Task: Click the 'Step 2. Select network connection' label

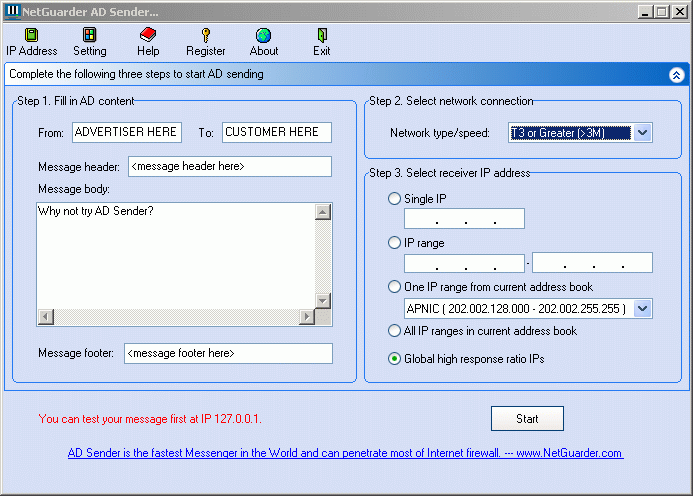Action: (x=451, y=101)
